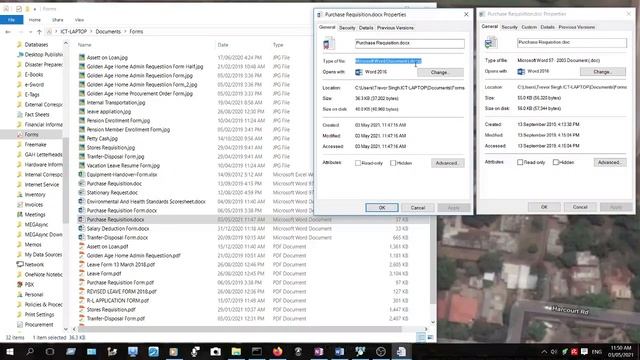Open Previous Versions tab in docx Properties

tap(395, 28)
